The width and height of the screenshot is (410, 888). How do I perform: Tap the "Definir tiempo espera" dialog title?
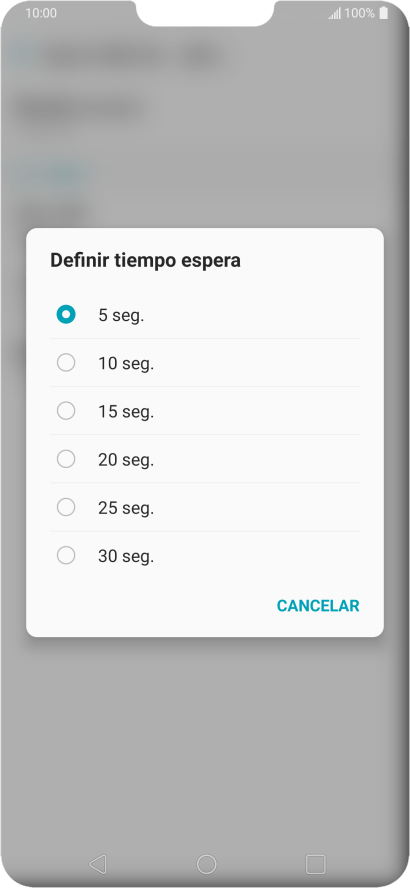(146, 261)
